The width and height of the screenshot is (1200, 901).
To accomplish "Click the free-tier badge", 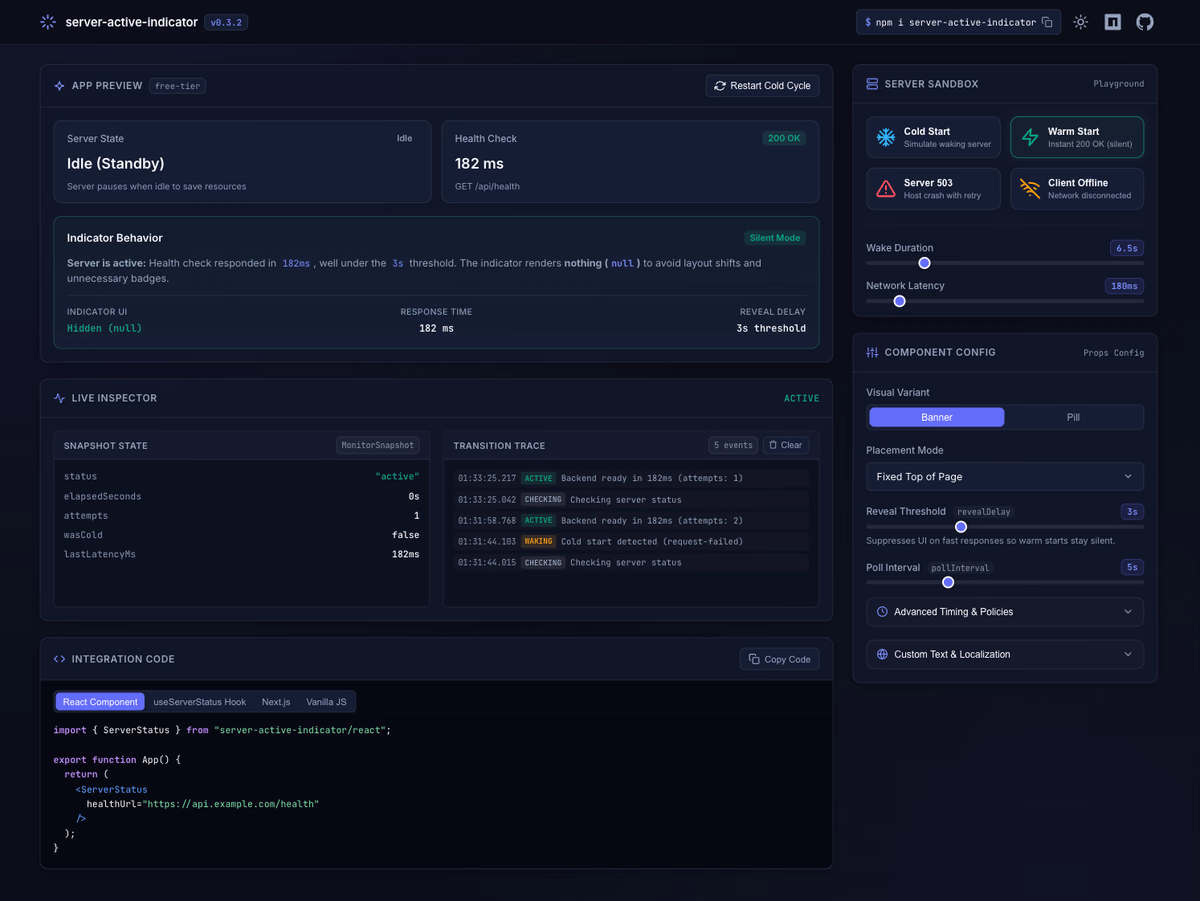I will pos(177,86).
